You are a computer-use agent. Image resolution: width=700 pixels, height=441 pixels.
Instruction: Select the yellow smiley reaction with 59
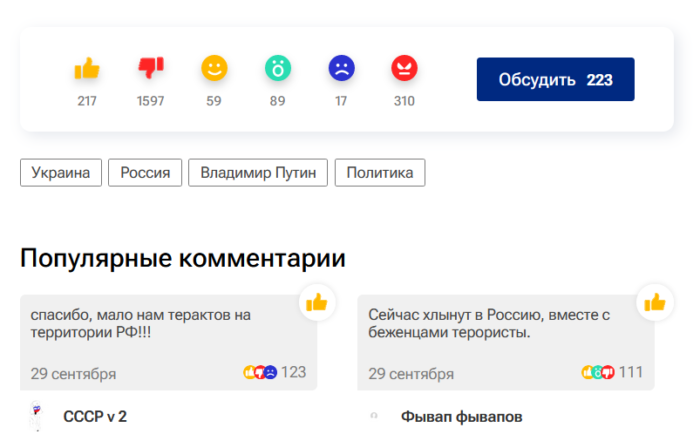tap(214, 68)
